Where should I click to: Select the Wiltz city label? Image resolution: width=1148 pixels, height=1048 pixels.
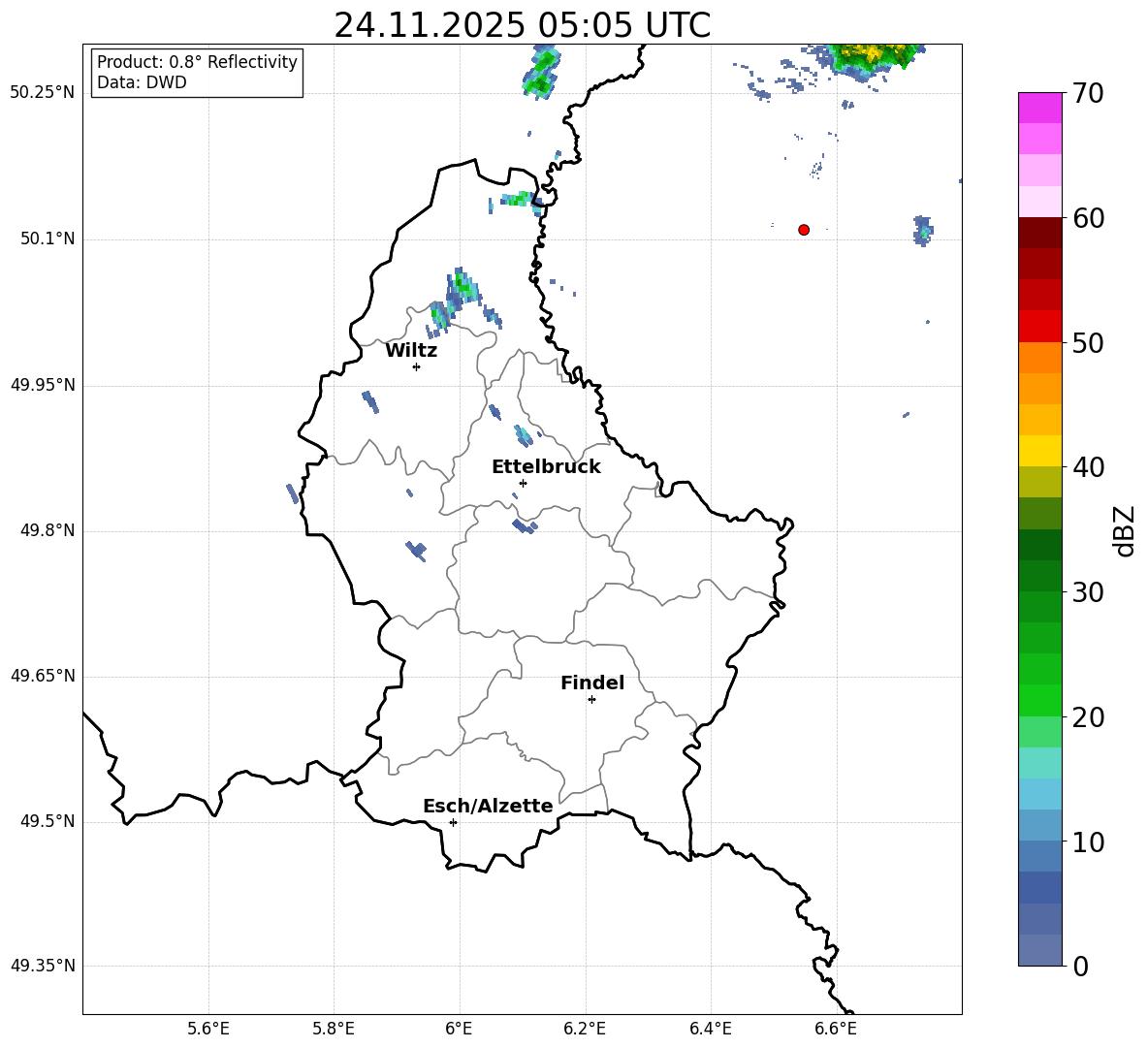(x=411, y=351)
